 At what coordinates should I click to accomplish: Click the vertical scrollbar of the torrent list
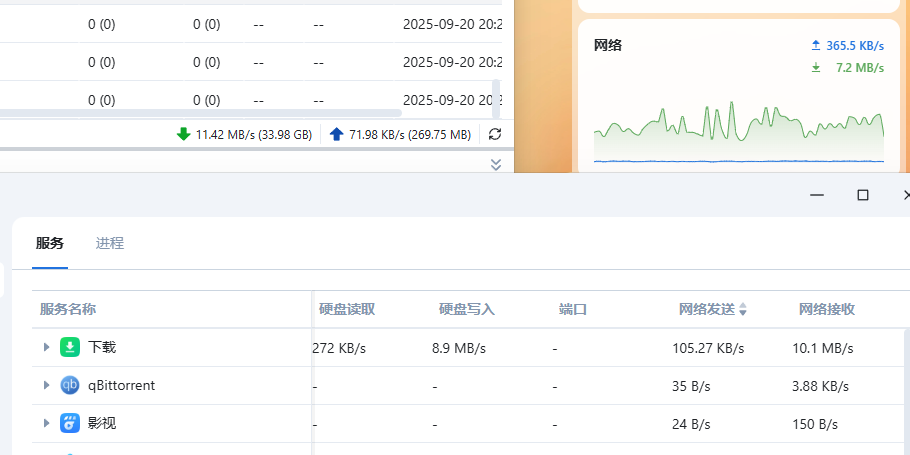tap(496, 99)
